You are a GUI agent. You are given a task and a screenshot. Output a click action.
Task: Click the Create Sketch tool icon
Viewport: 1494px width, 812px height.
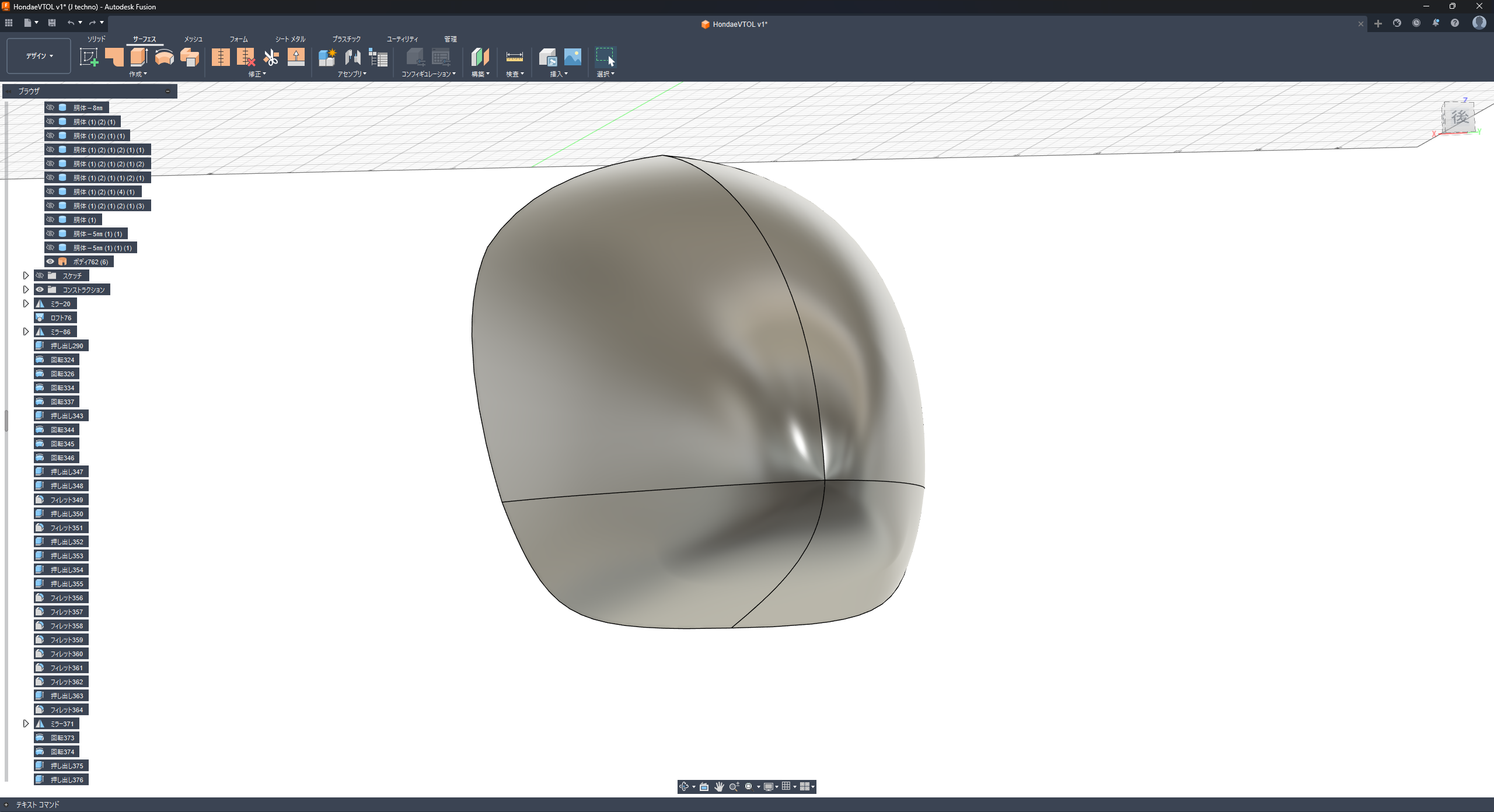pos(89,57)
